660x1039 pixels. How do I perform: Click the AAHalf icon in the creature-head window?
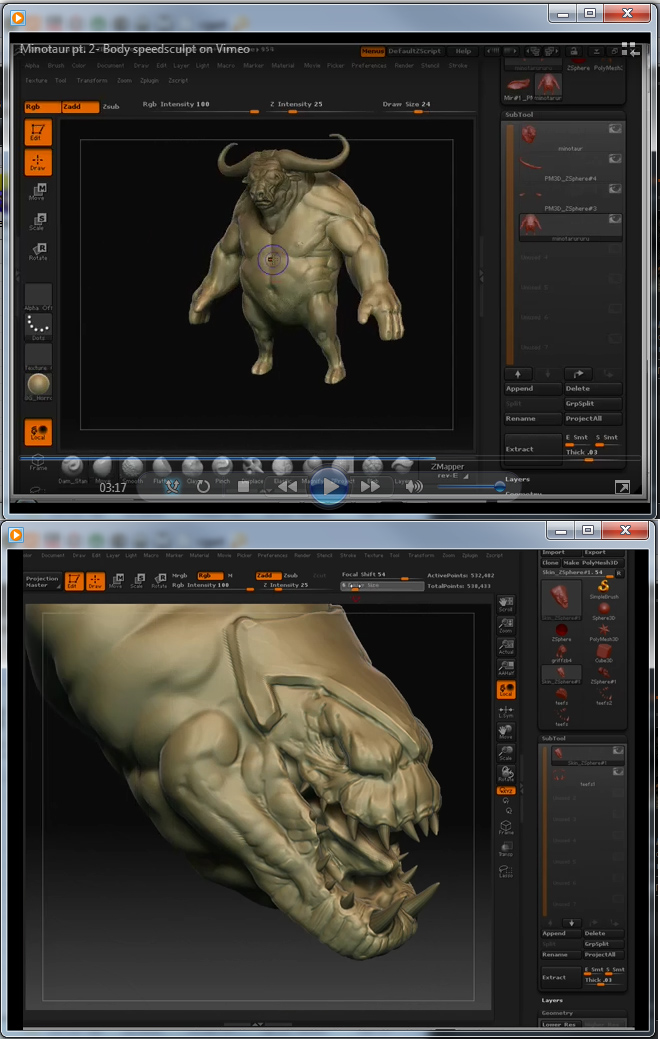point(506,667)
